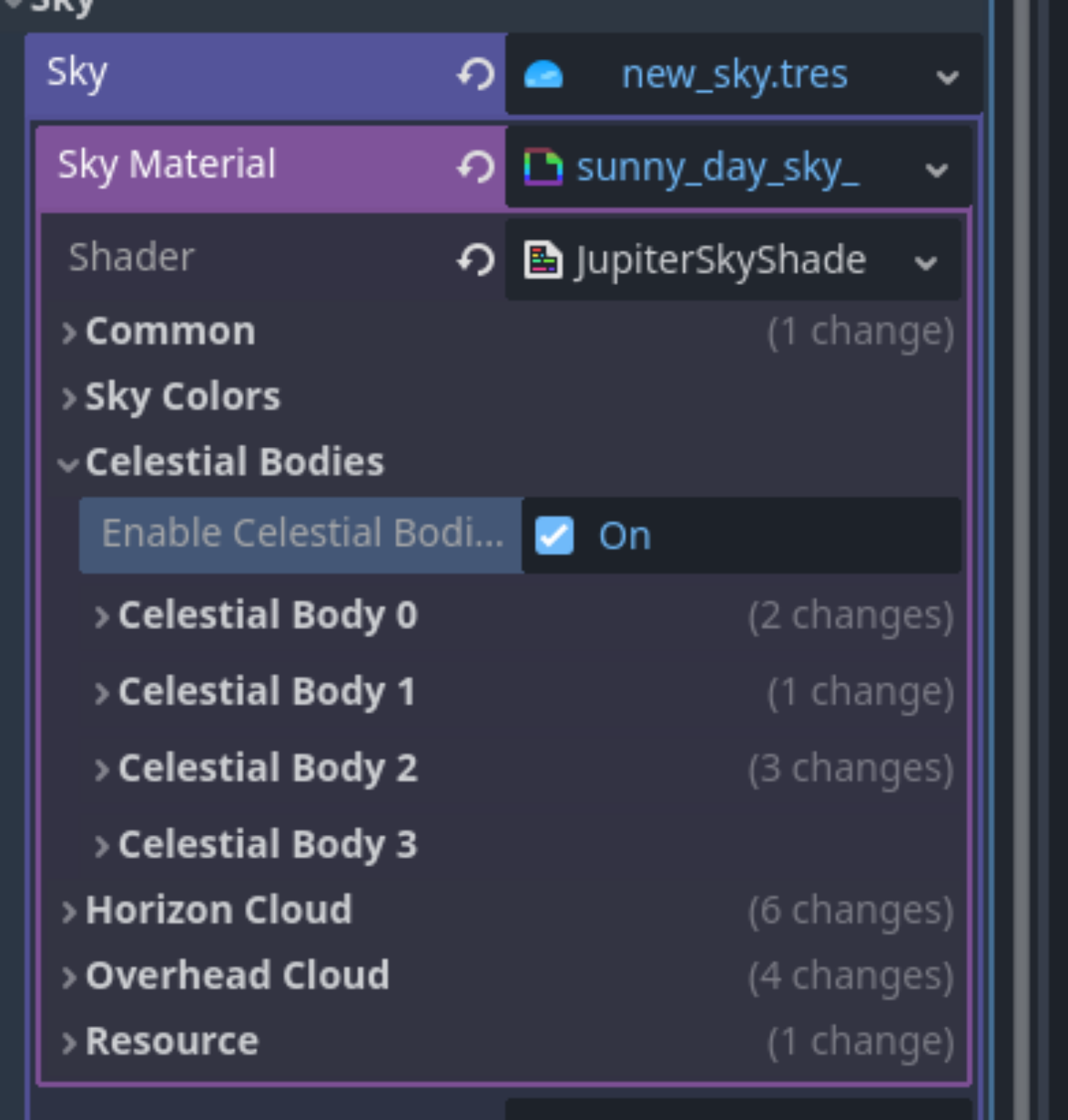Screen dimensions: 1068x1120
Task: Expand the Overhead Cloud section
Action: click(x=70, y=975)
